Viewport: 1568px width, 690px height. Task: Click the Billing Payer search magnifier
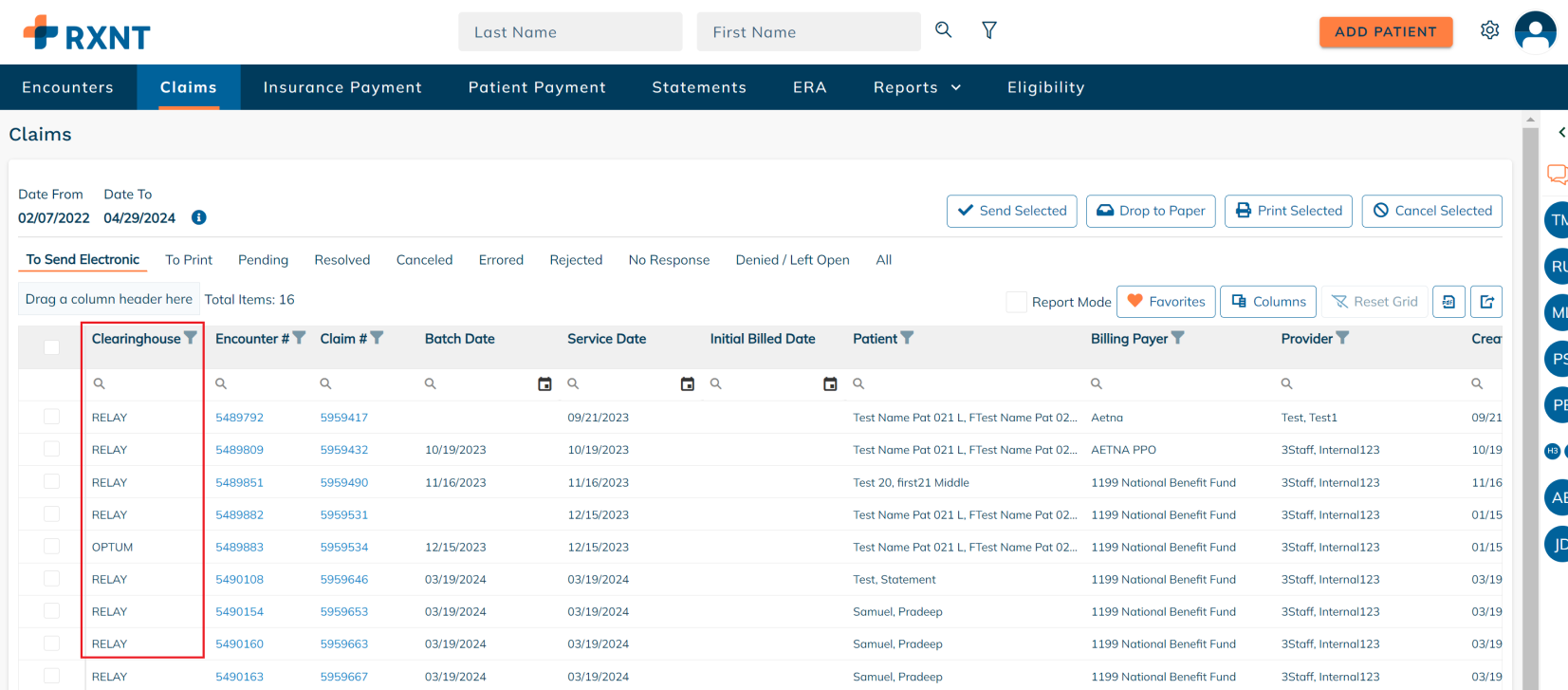tap(1096, 383)
